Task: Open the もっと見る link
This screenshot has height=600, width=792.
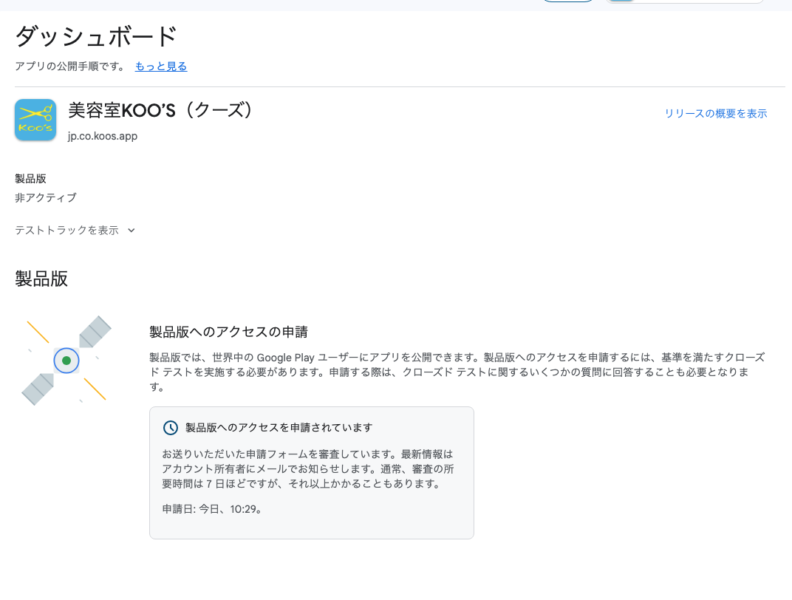Action: (161, 66)
